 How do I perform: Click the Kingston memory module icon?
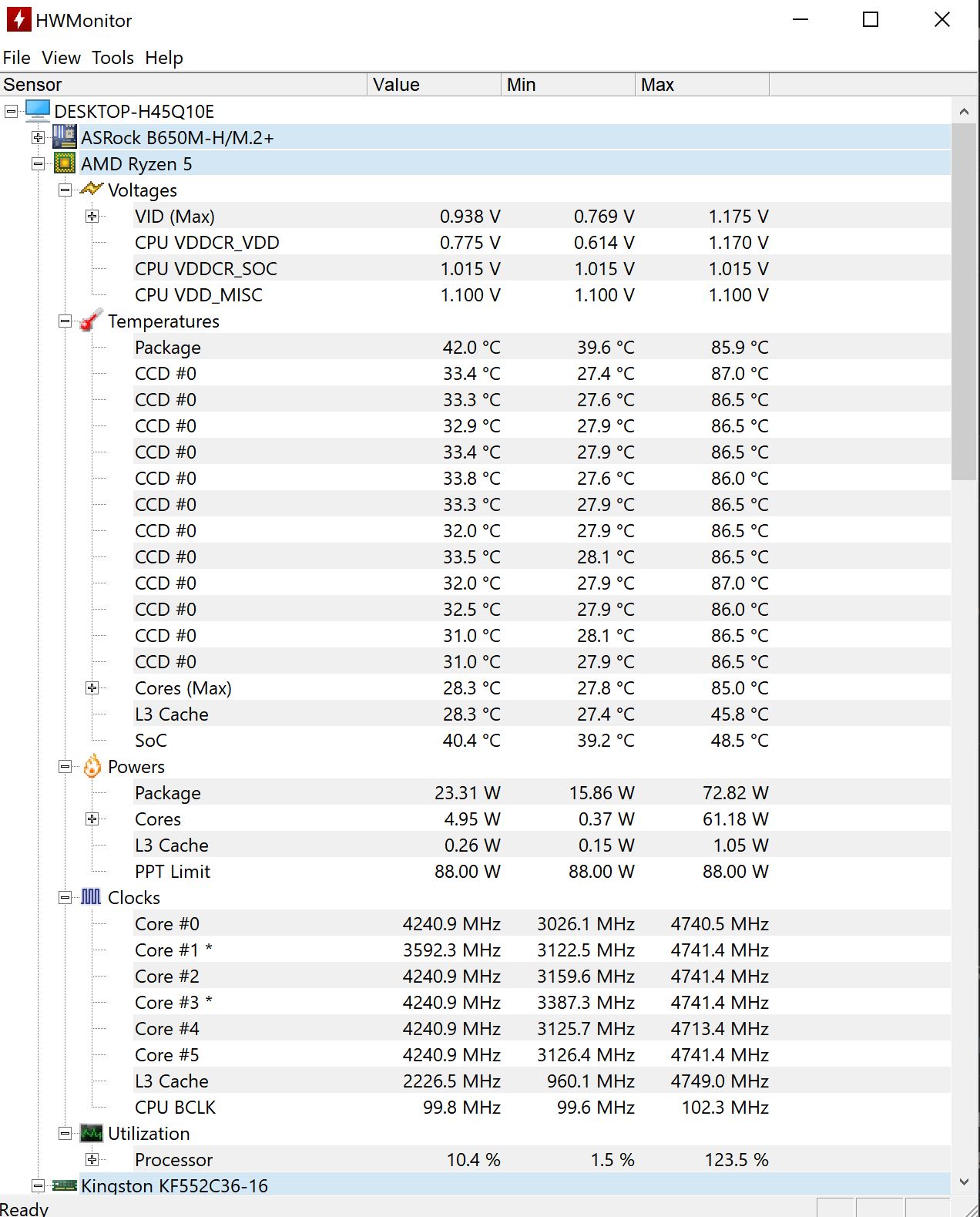(x=65, y=1185)
